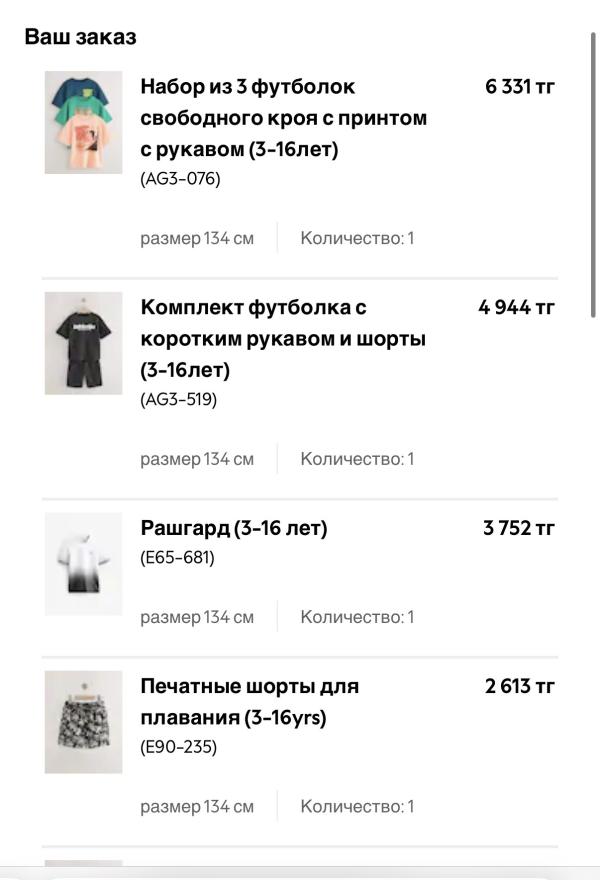Tap the 3 752 тг price
This screenshot has height=880, width=600.
[x=519, y=527]
